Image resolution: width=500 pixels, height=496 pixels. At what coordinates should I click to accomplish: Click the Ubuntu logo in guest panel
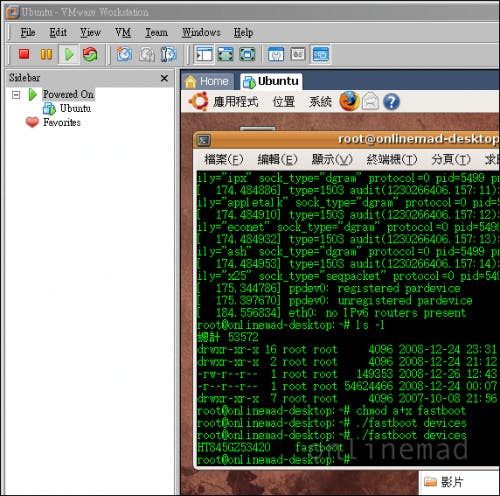click(x=198, y=101)
